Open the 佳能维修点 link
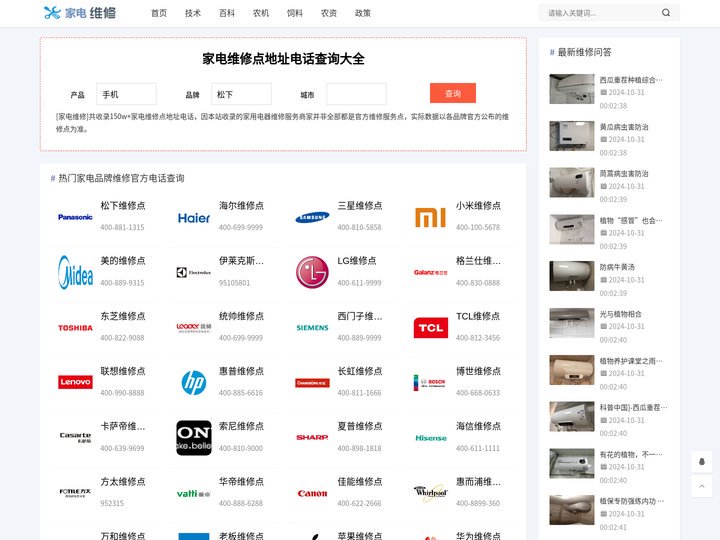The width and height of the screenshot is (720, 540). [360, 481]
